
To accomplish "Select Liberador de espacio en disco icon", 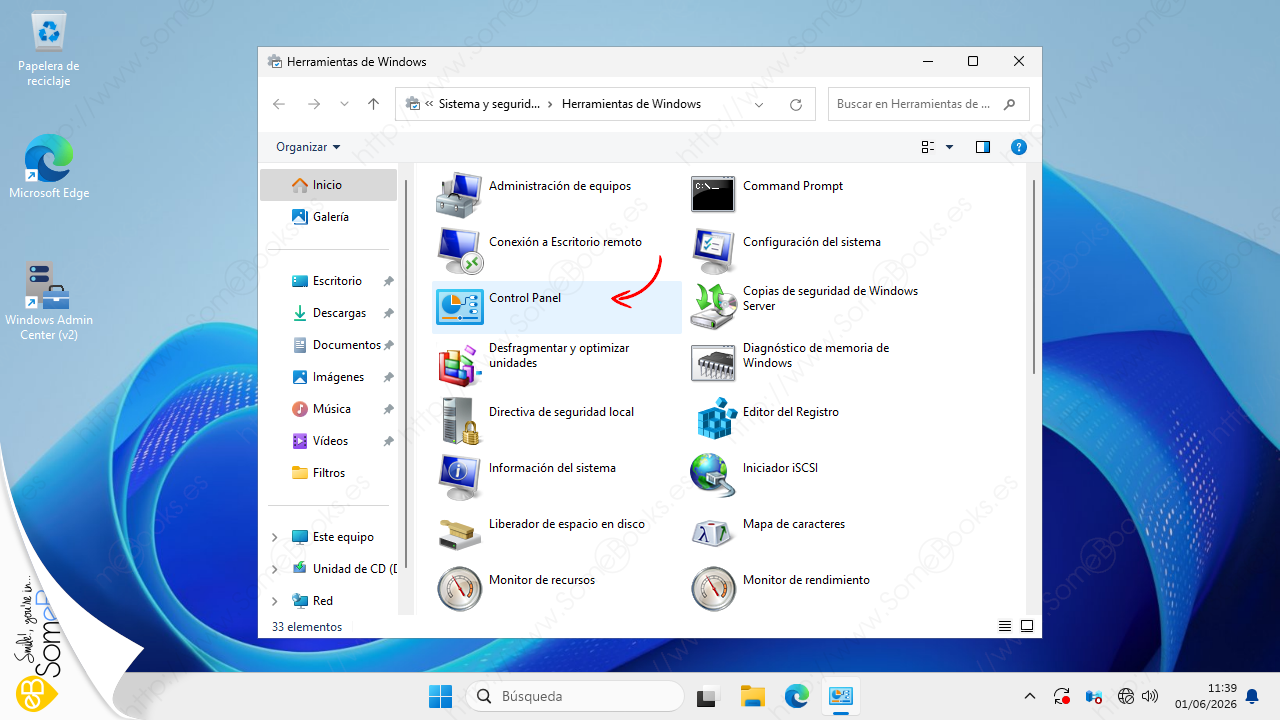I will (x=459, y=532).
